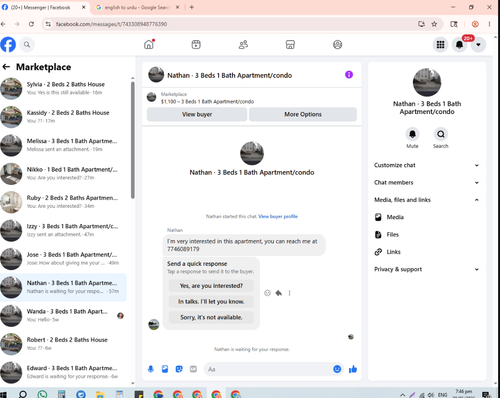Open notifications bell with 20+ badge
This screenshot has width=500, height=398.
point(459,44)
